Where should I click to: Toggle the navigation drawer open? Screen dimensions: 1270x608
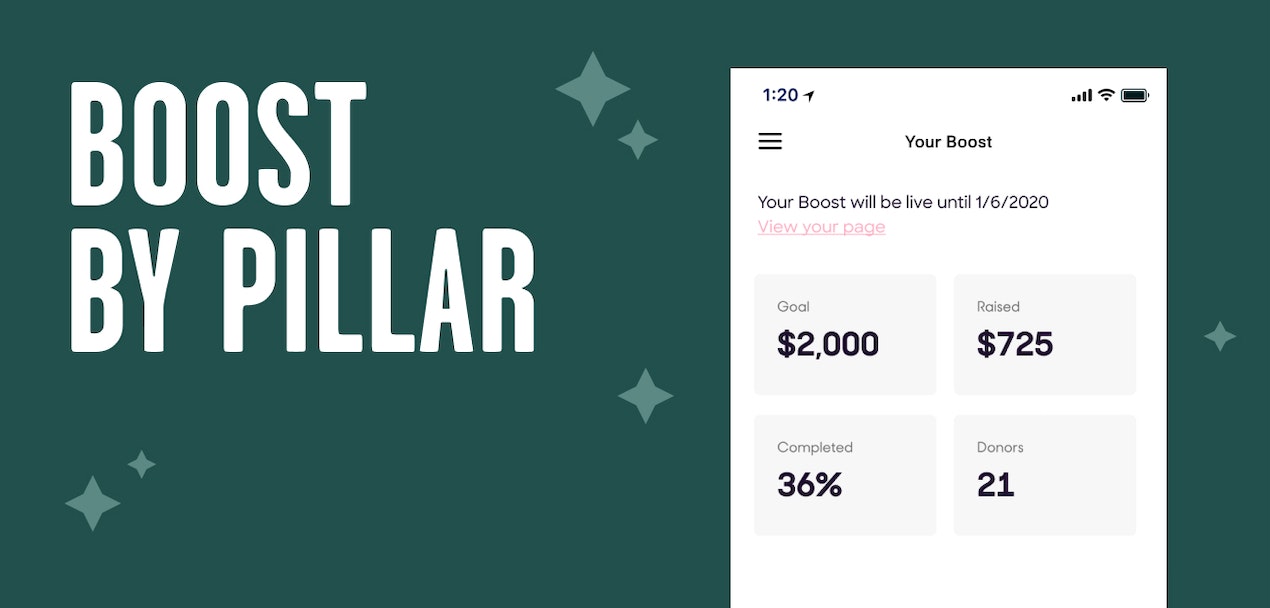(770, 141)
